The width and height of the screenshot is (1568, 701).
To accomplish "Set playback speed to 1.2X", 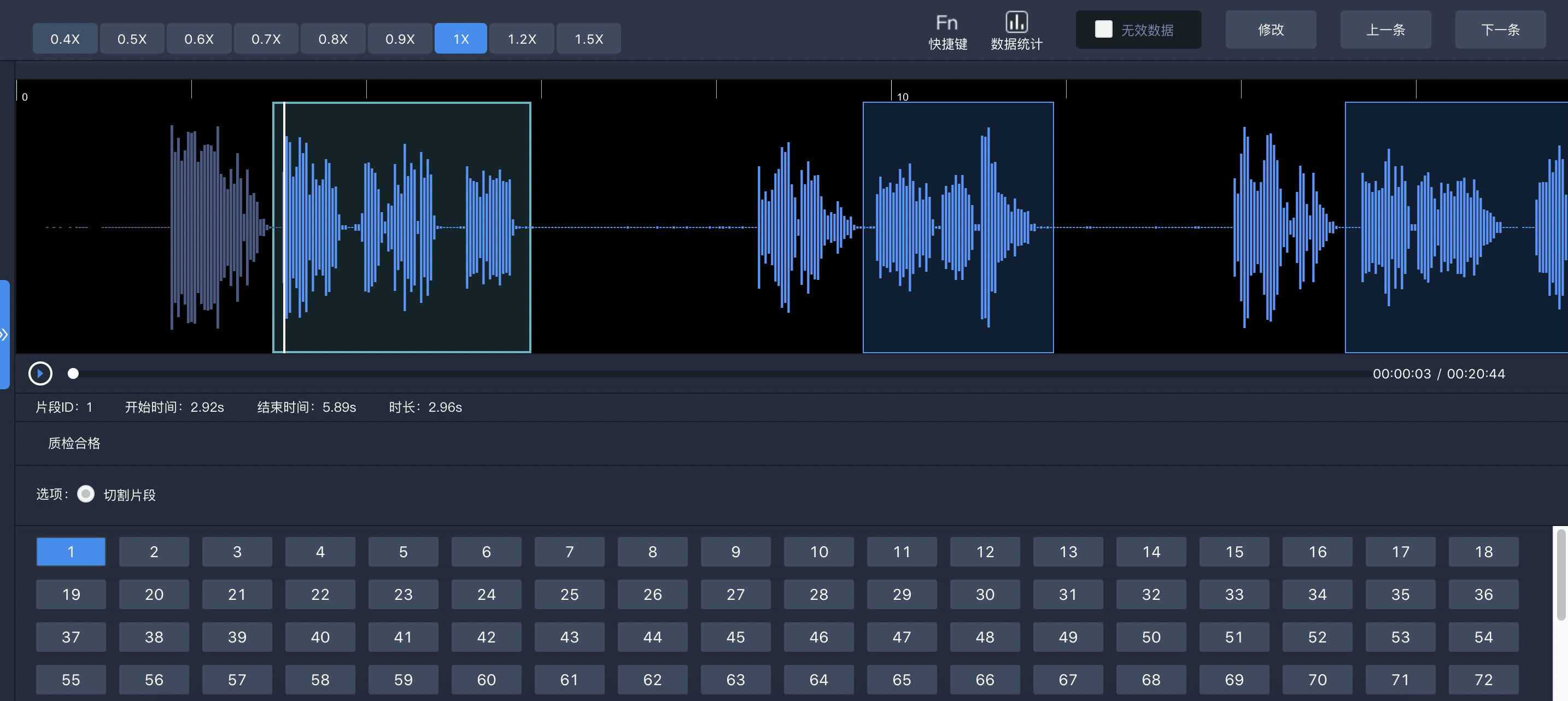I will (x=522, y=38).
